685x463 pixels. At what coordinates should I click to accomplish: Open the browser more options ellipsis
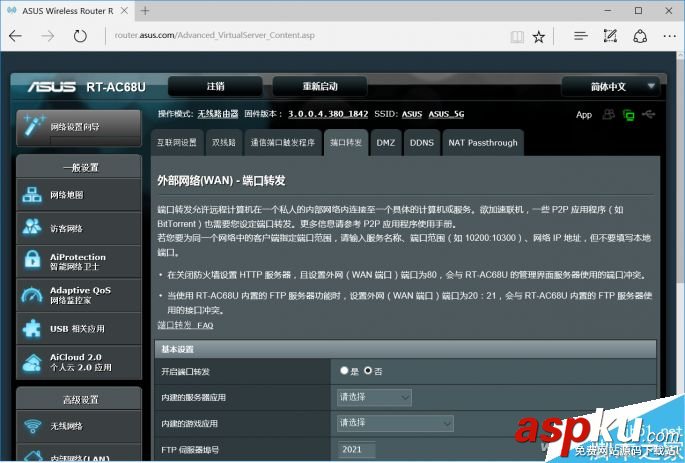click(x=670, y=36)
